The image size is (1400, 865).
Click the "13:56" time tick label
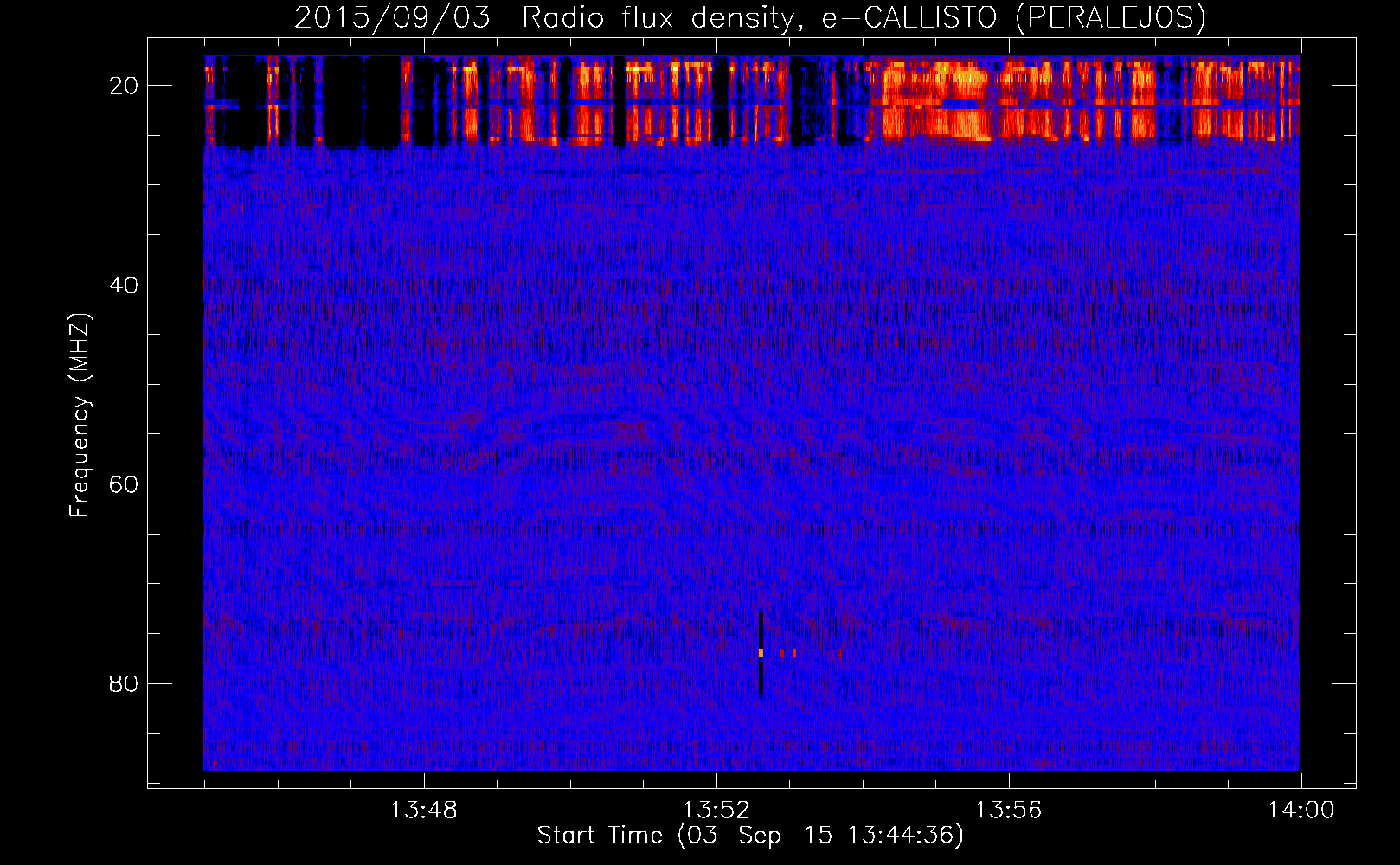pyautogui.click(x=1009, y=811)
